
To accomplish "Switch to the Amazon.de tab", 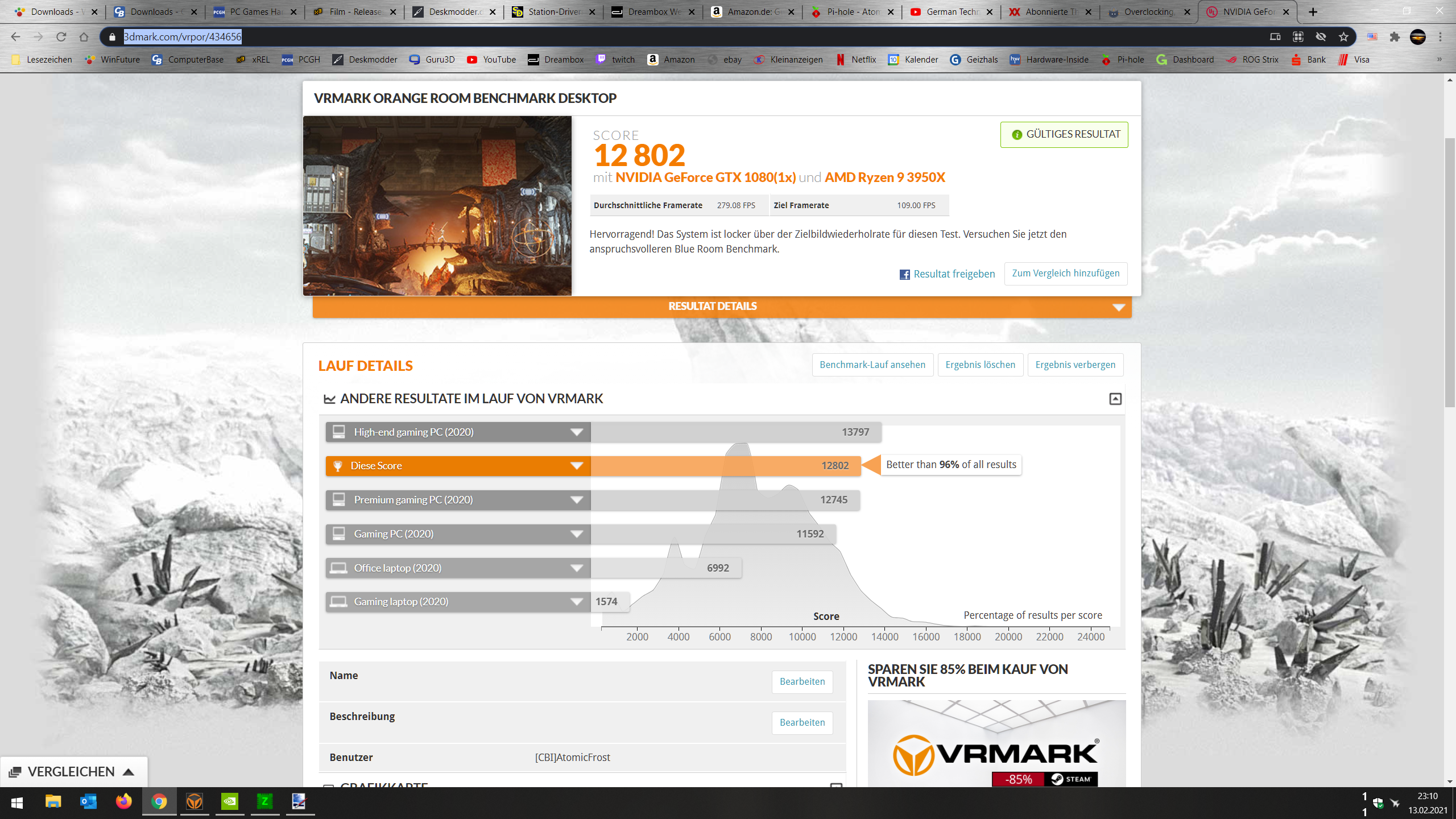I will tap(752, 12).
